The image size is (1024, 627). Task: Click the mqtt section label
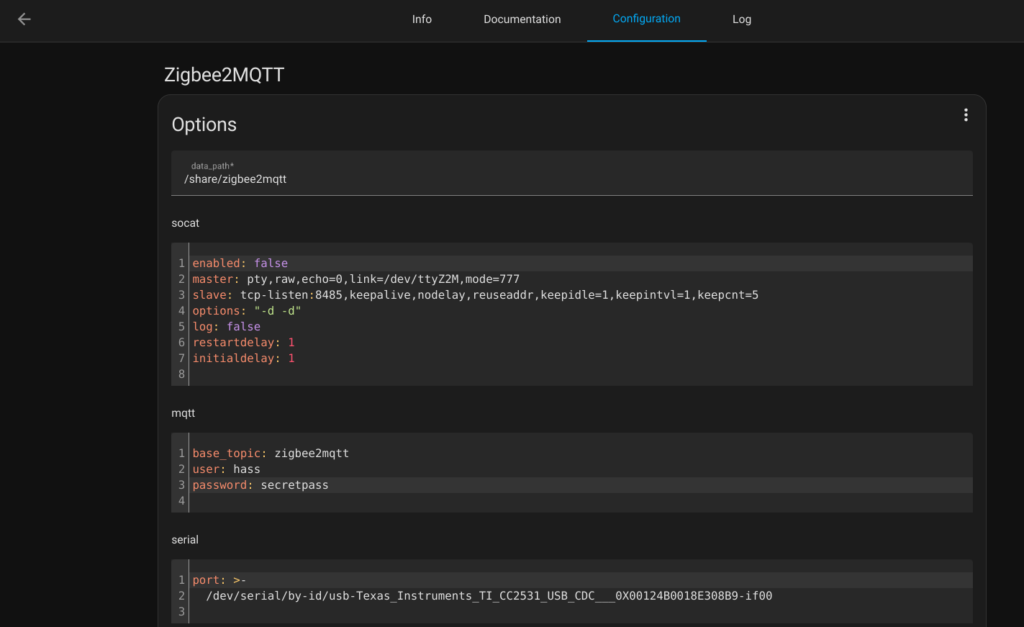[x=183, y=413]
